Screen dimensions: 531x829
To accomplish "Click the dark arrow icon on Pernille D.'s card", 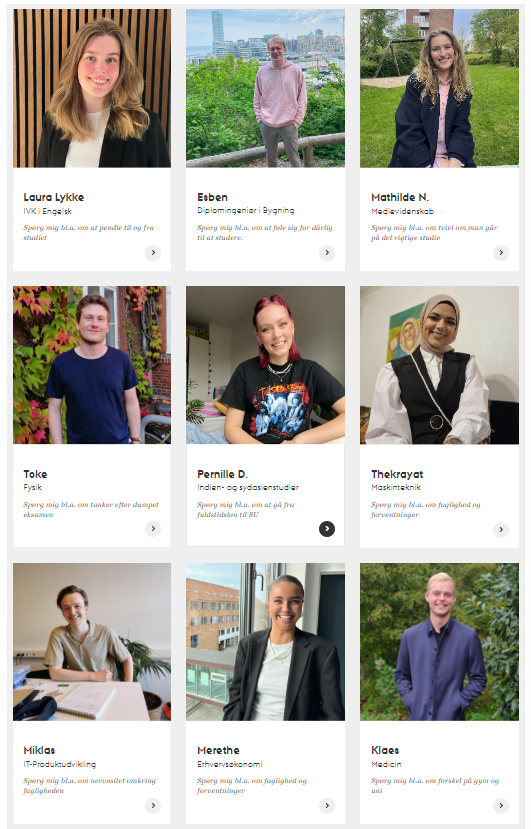I will tap(327, 529).
